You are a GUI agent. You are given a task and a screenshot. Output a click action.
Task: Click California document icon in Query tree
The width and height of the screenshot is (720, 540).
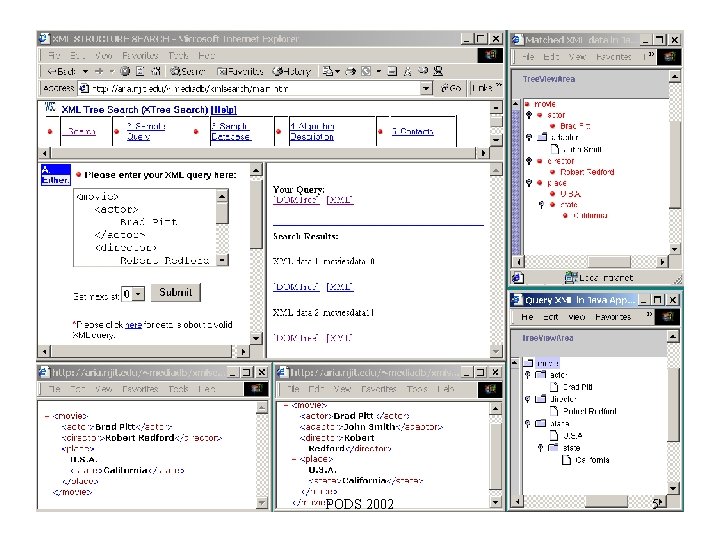[567, 460]
